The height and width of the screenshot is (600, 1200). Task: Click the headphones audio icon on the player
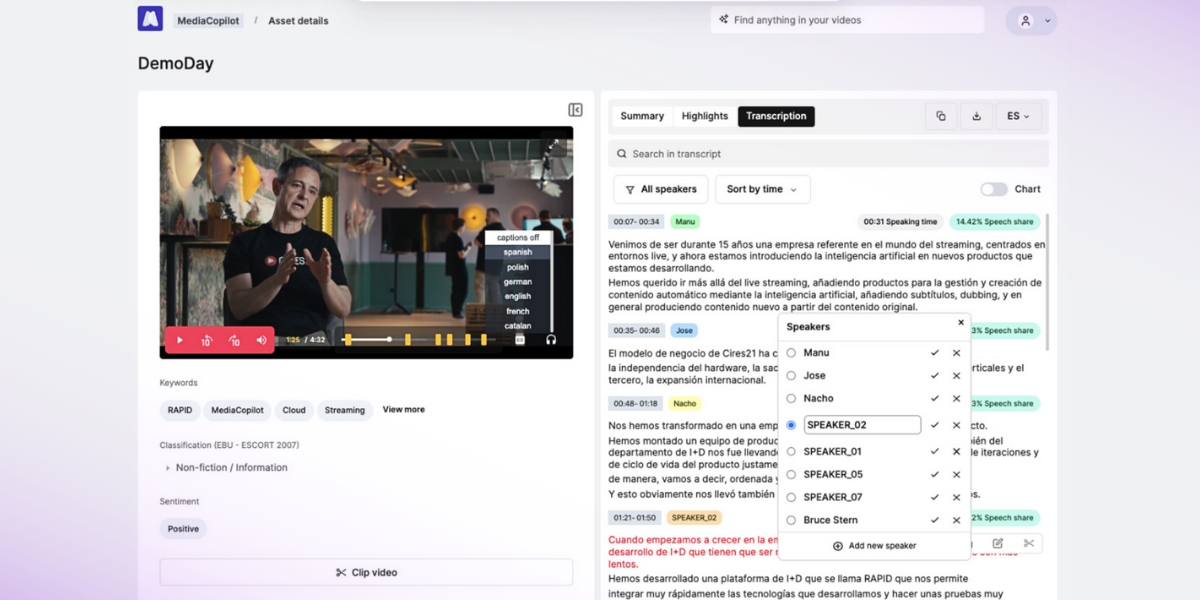pos(551,341)
